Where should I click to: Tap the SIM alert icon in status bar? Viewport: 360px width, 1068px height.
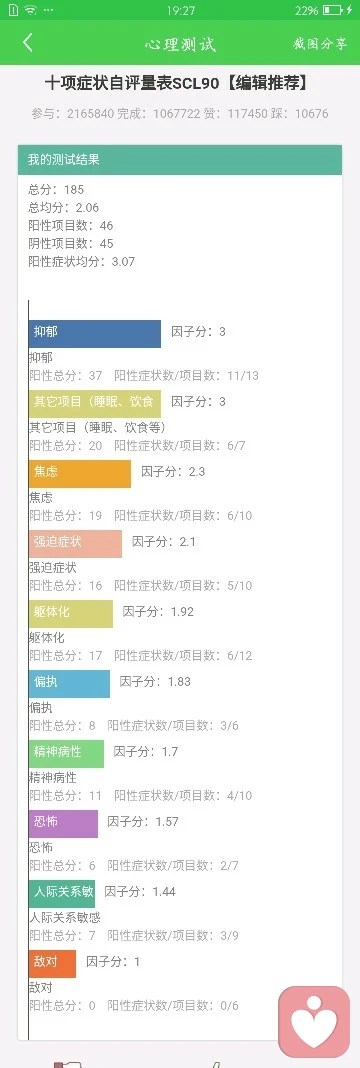coord(13,10)
